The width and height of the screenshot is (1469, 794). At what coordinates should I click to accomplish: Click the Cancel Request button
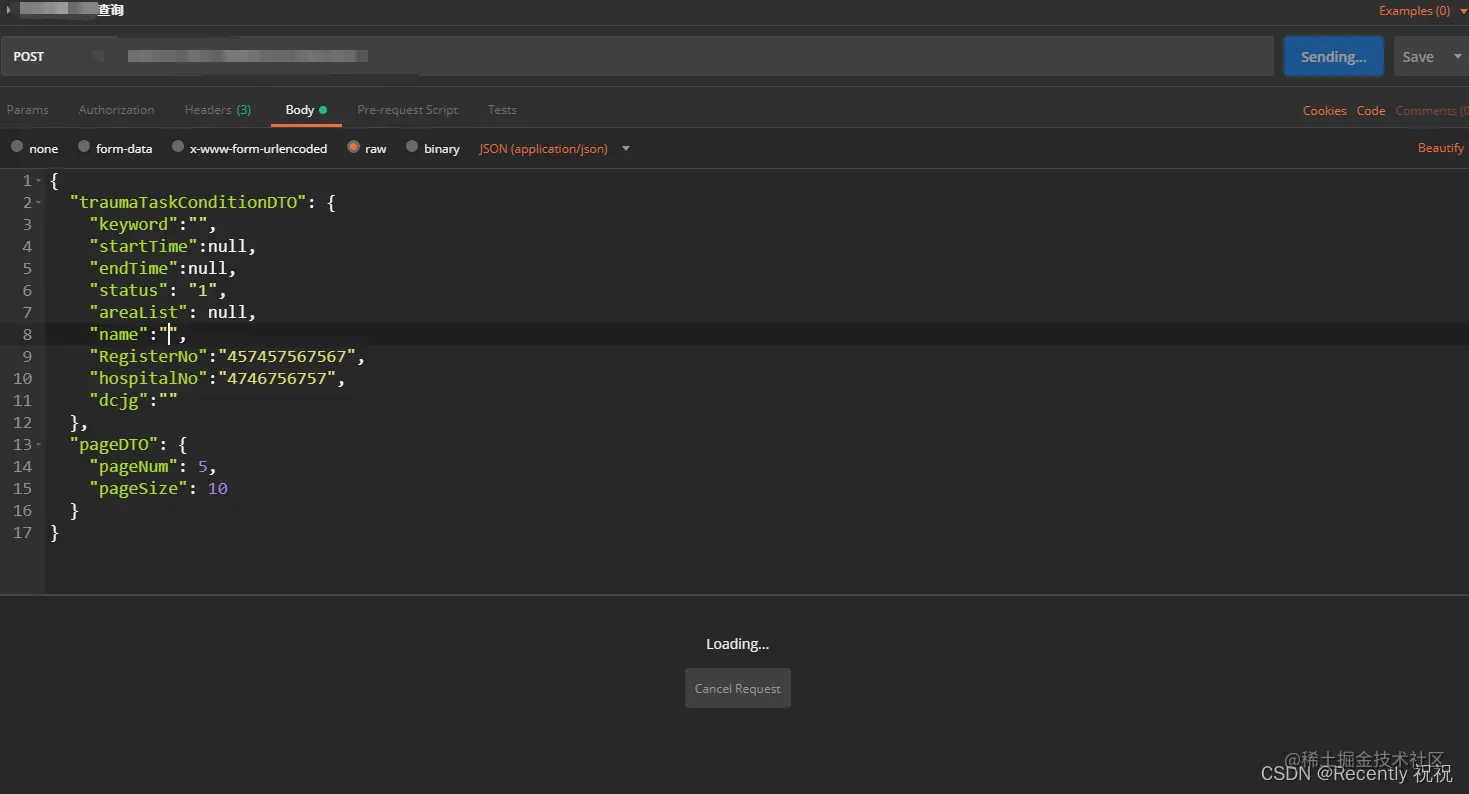[738, 688]
